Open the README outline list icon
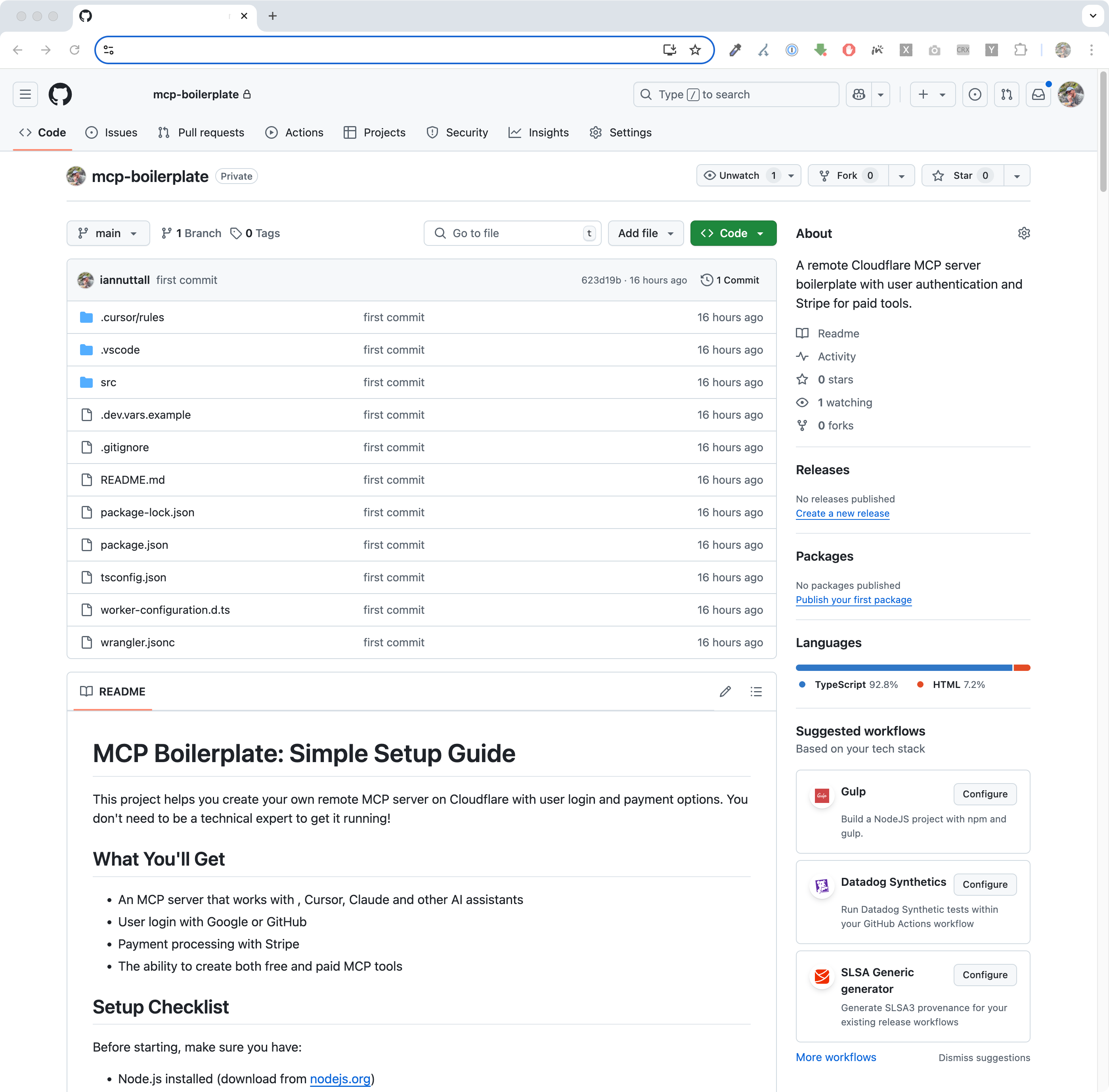The image size is (1109, 1092). [756, 692]
